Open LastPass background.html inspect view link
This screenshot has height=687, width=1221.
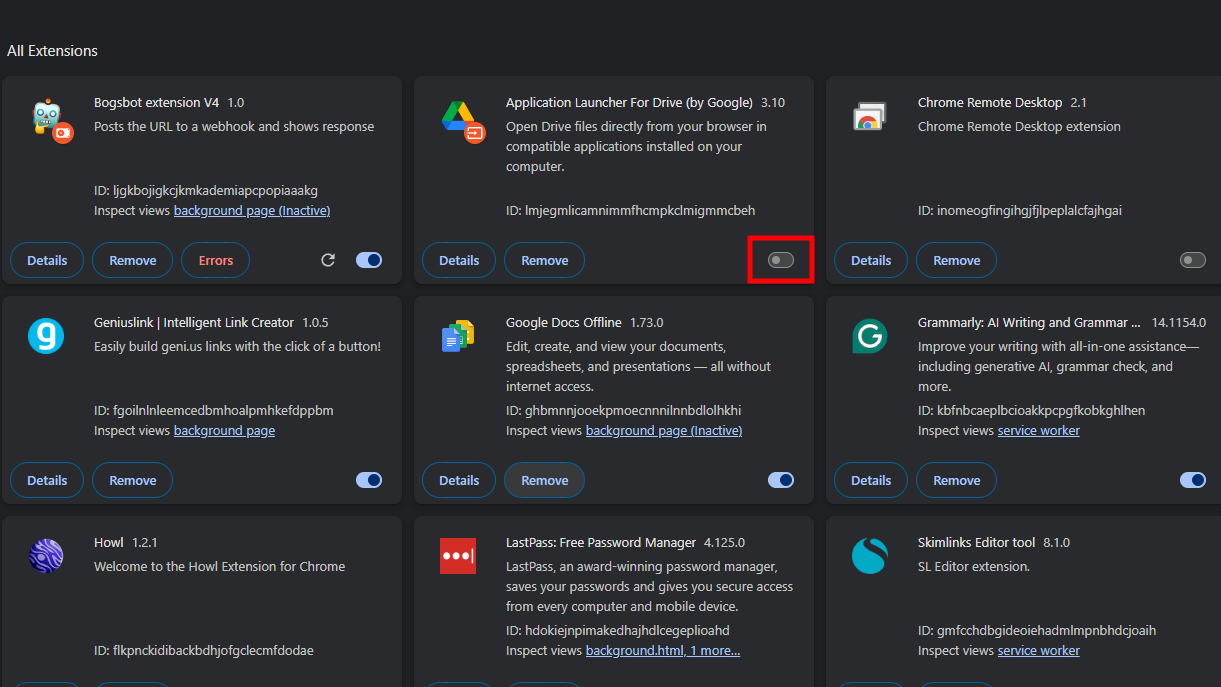(x=634, y=650)
